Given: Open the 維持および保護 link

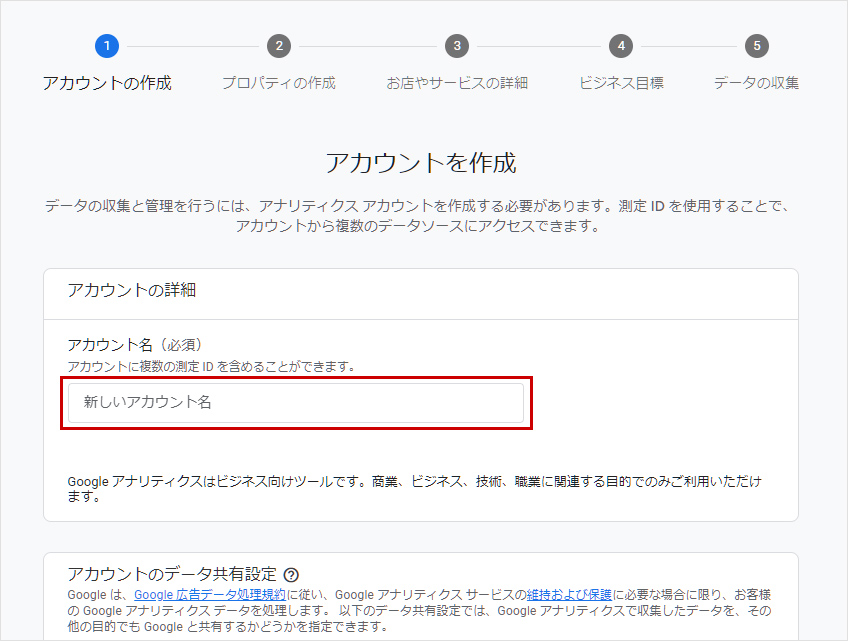Looking at the screenshot, I should [x=570, y=594].
